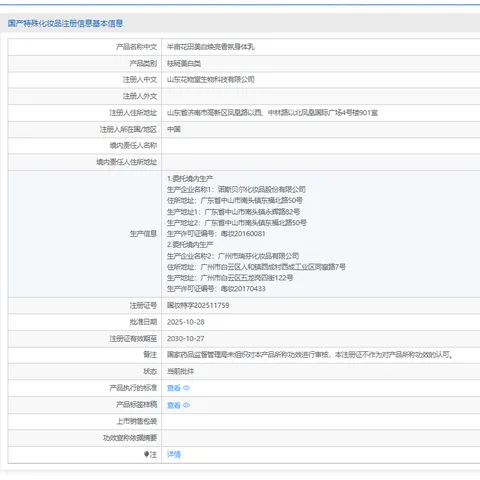Select registration number 国妆特字202511759
Image resolution: width=480 pixels, height=480 pixels.
point(198,306)
